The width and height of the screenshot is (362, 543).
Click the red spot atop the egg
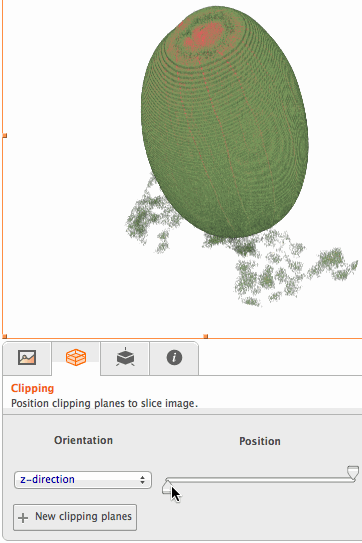pyautogui.click(x=203, y=35)
